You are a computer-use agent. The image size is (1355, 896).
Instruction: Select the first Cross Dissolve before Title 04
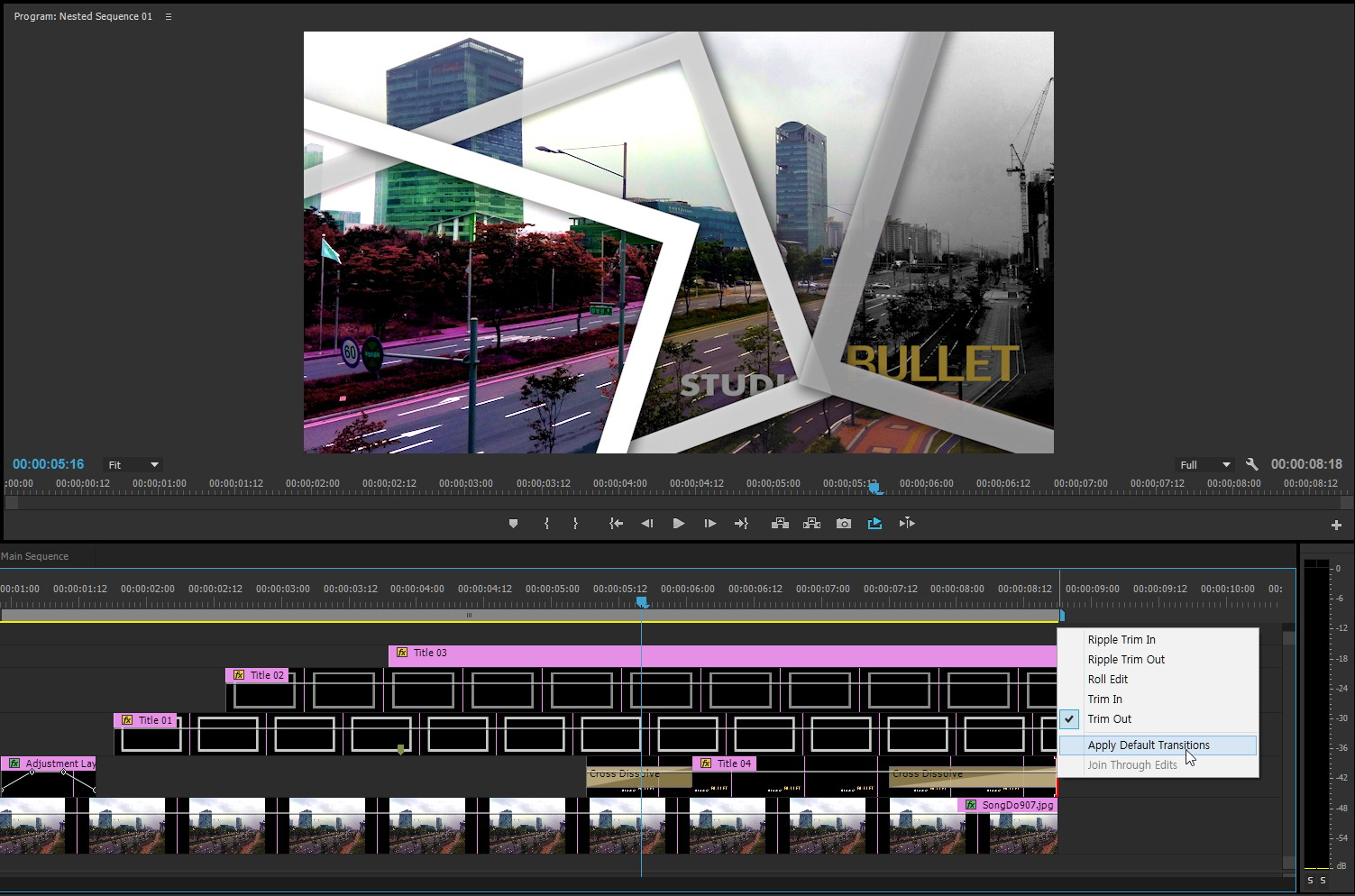(638, 776)
